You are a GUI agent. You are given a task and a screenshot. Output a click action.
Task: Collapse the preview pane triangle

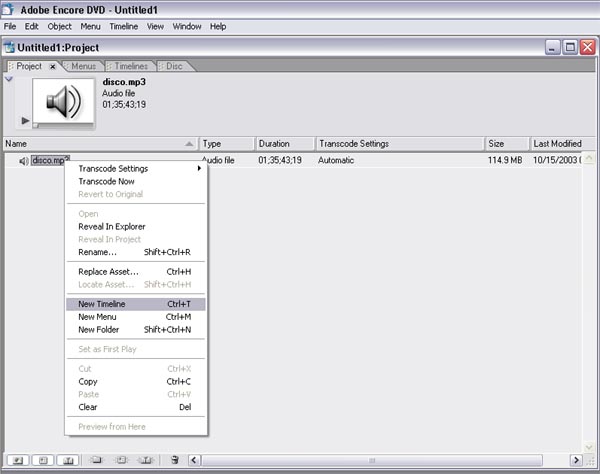click(9, 79)
